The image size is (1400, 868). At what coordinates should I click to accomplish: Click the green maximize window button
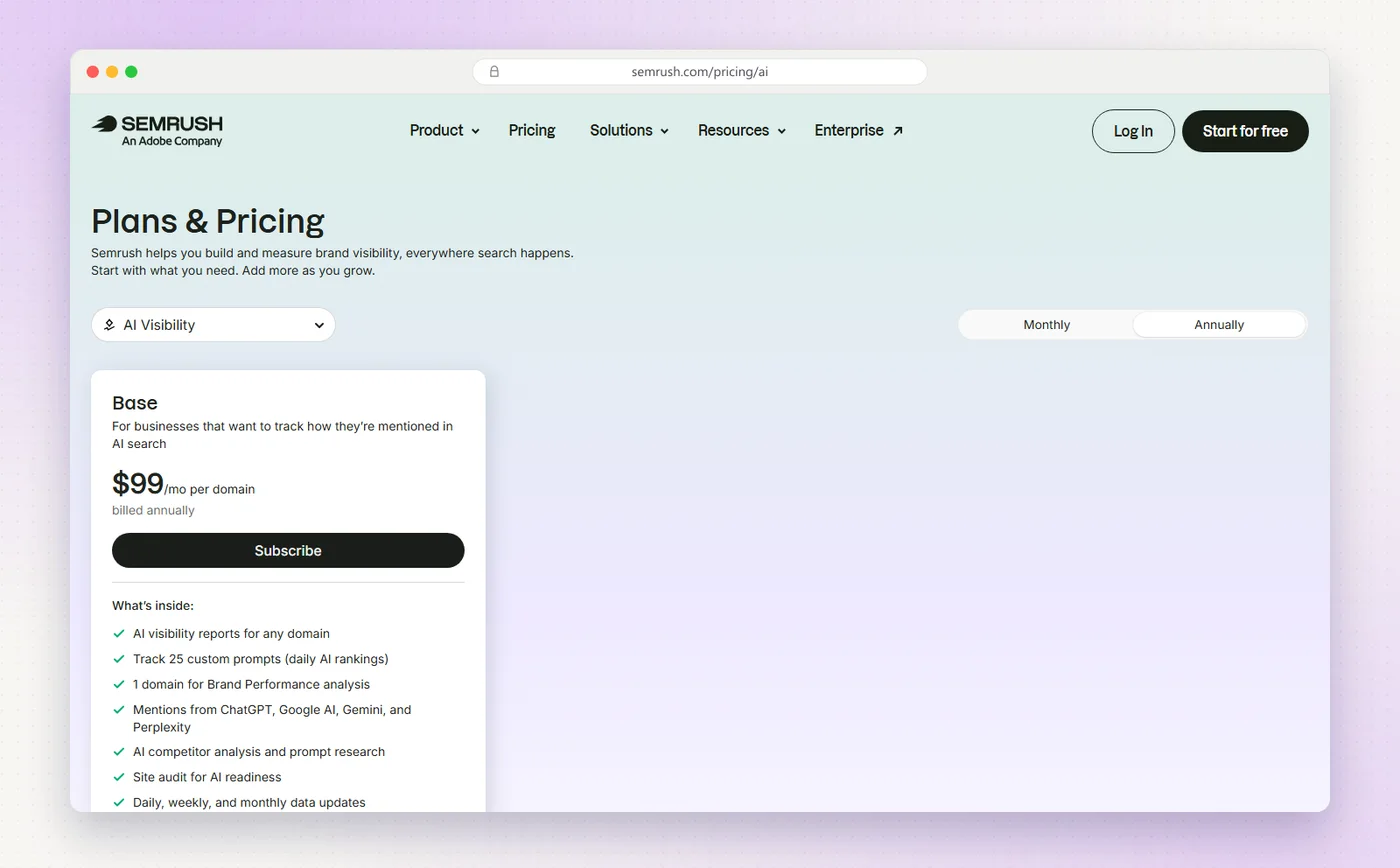coord(131,72)
